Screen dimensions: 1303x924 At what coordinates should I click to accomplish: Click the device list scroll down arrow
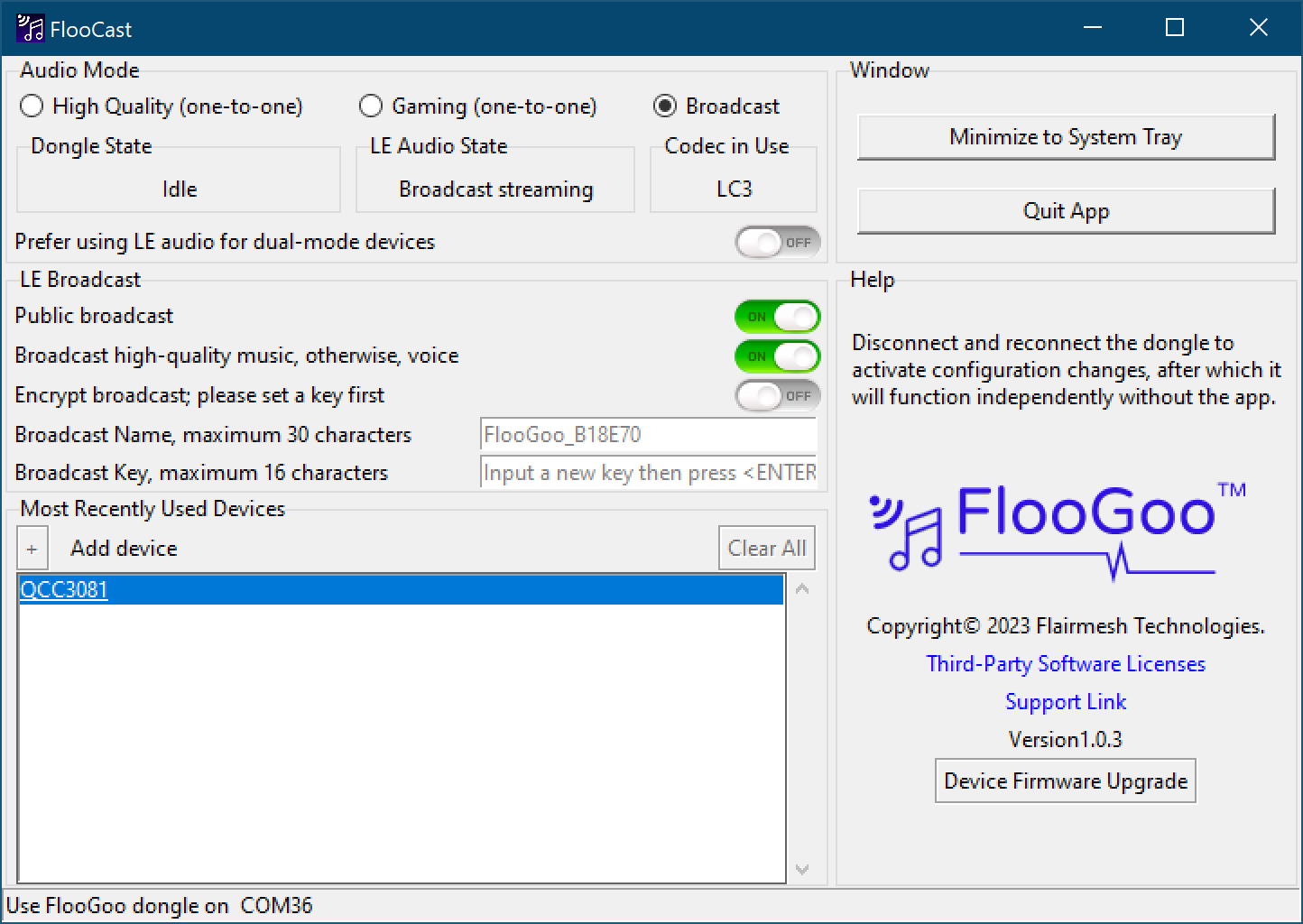(802, 870)
